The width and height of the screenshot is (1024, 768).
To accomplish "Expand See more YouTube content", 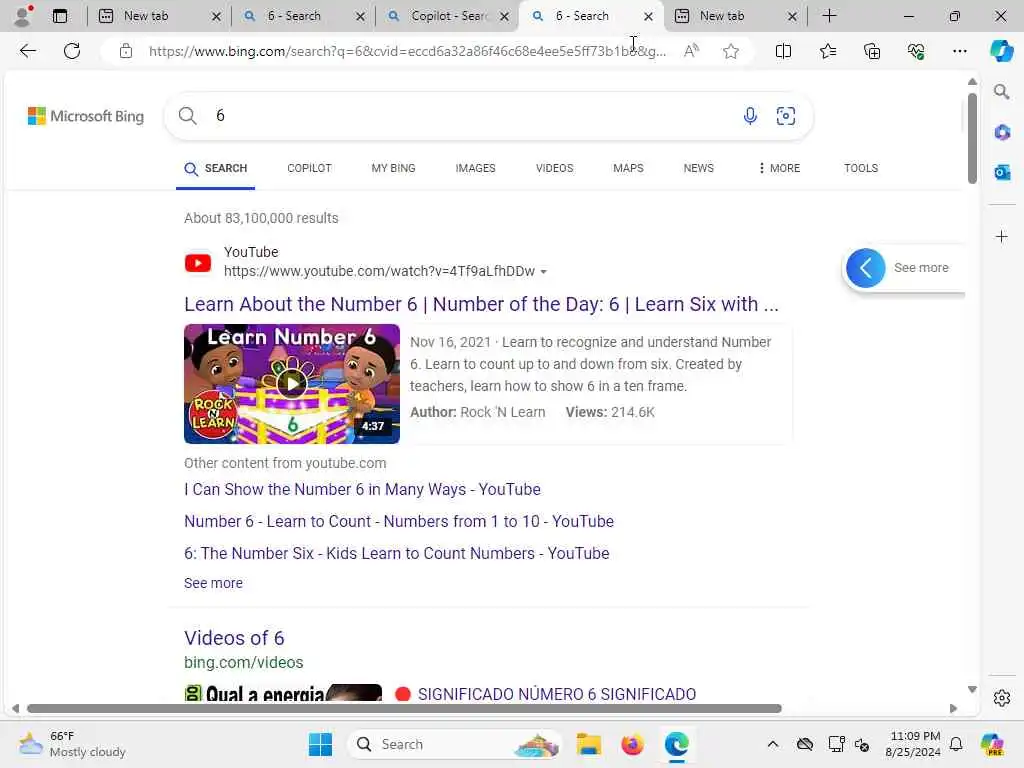I will (213, 583).
